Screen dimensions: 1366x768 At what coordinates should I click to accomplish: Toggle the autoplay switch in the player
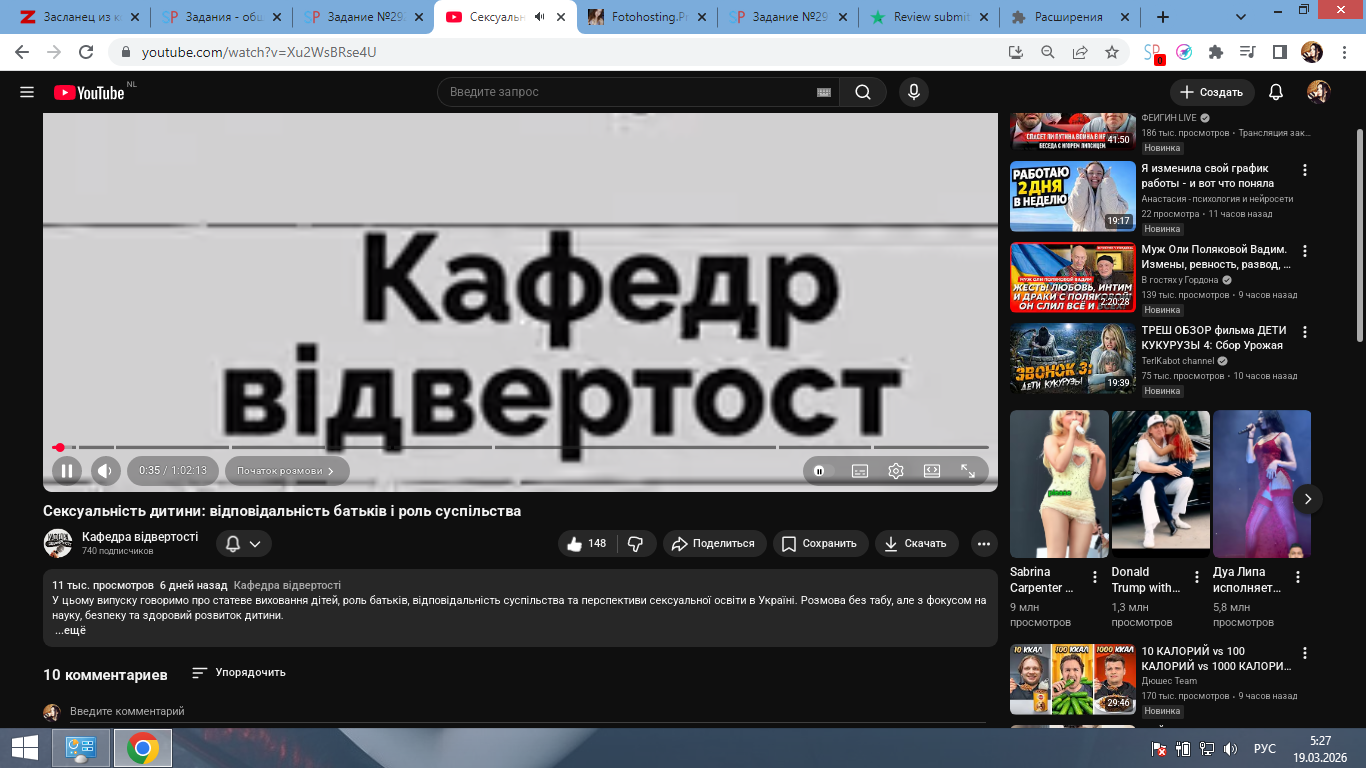click(x=822, y=471)
